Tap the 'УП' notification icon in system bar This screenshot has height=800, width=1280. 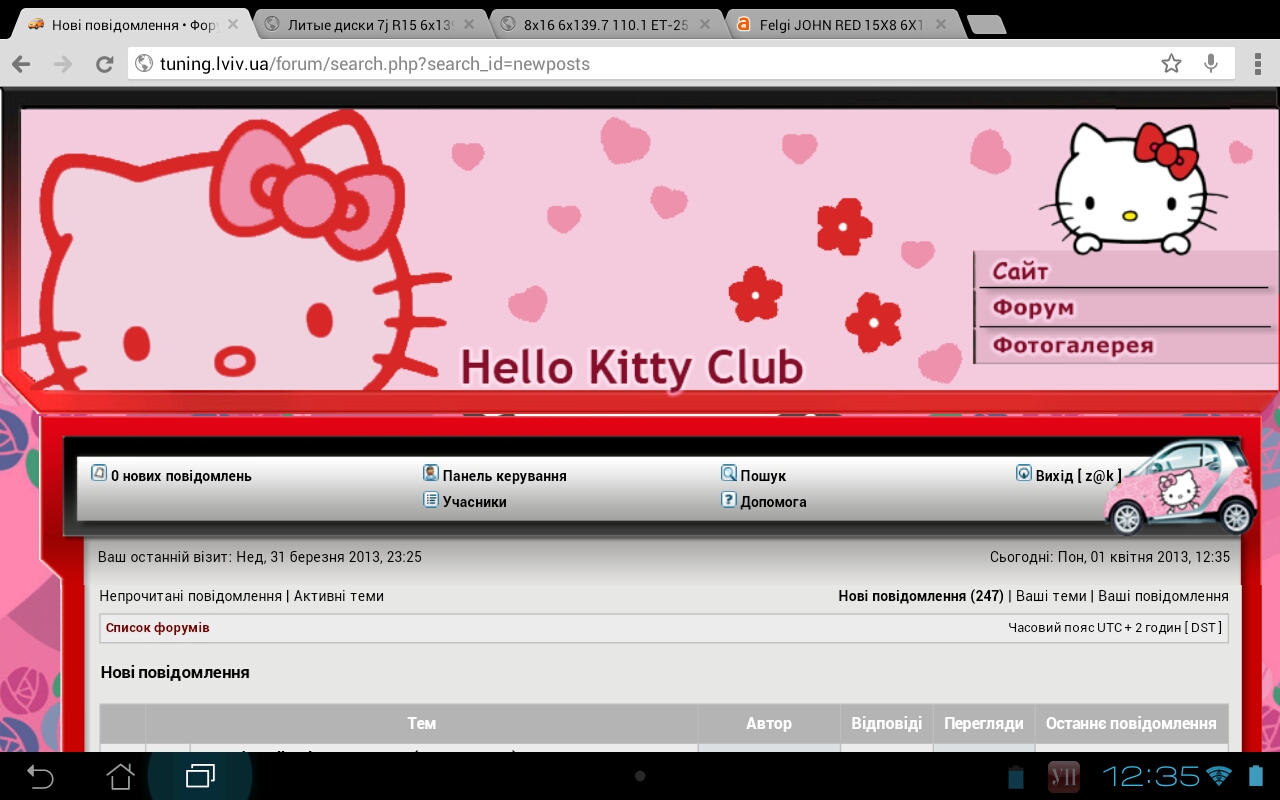click(x=1063, y=776)
